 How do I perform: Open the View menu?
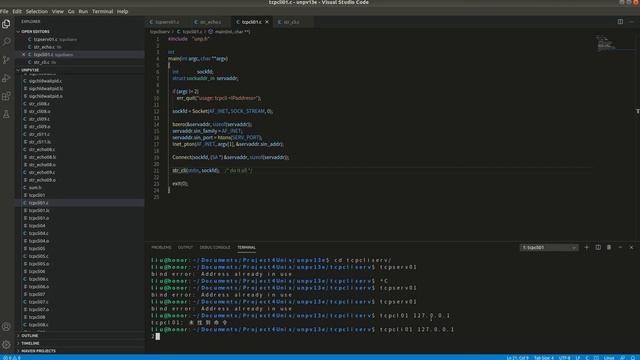(x=58, y=11)
